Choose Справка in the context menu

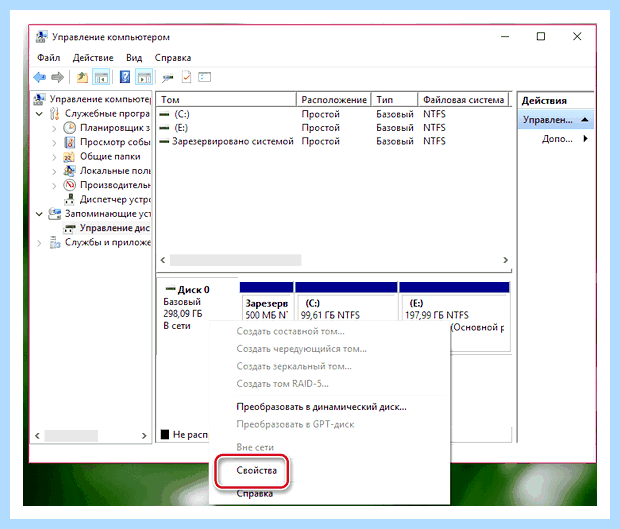click(255, 493)
